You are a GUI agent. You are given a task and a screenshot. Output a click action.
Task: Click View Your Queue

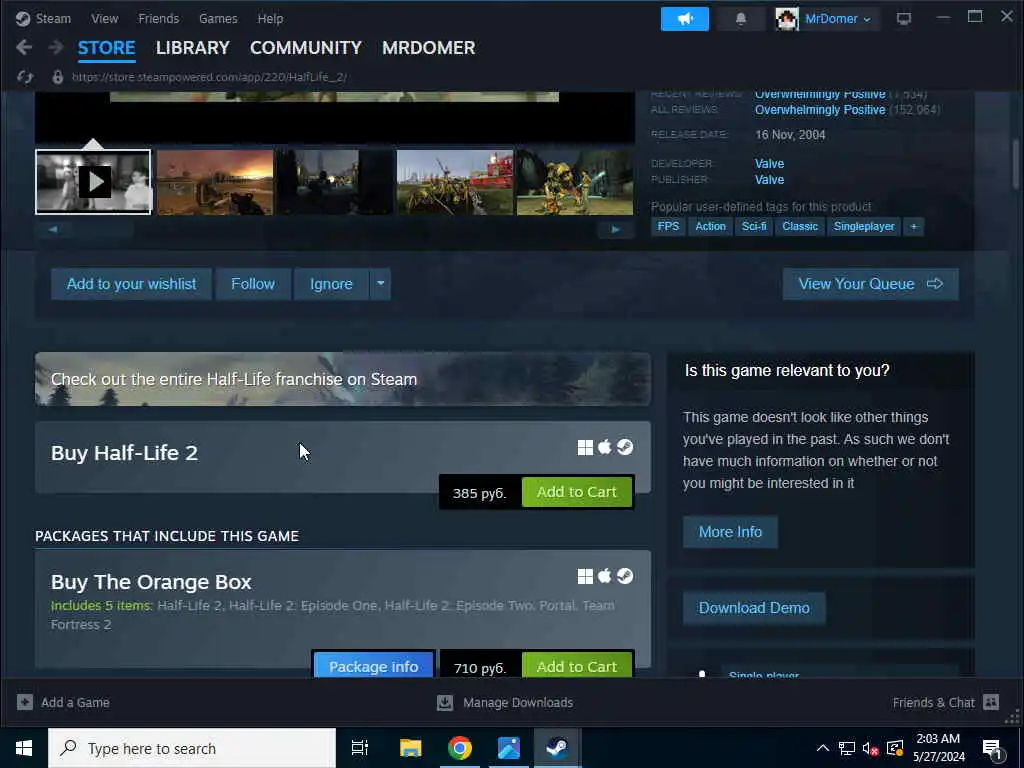pos(871,283)
